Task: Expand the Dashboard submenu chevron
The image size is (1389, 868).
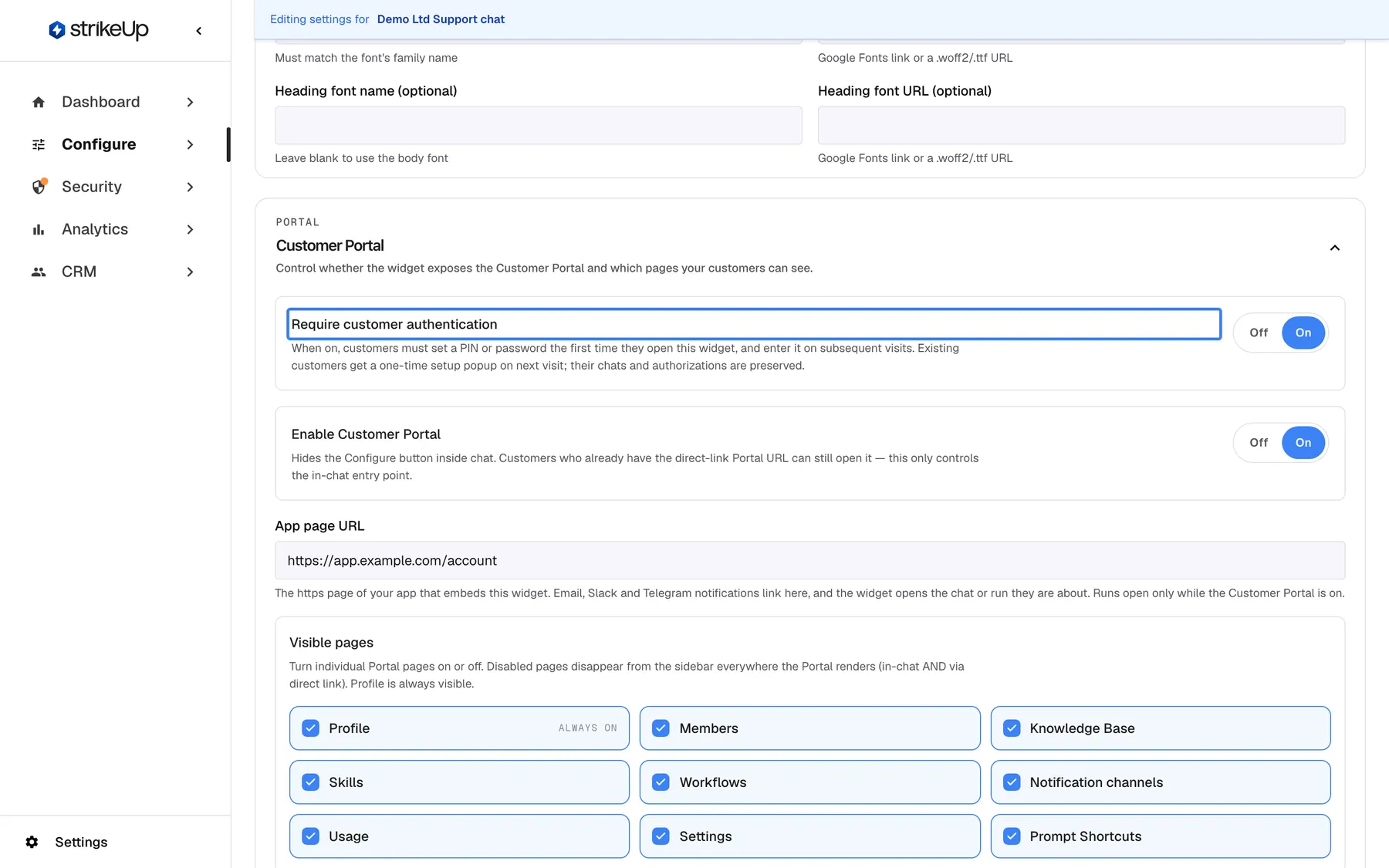Action: [x=190, y=102]
